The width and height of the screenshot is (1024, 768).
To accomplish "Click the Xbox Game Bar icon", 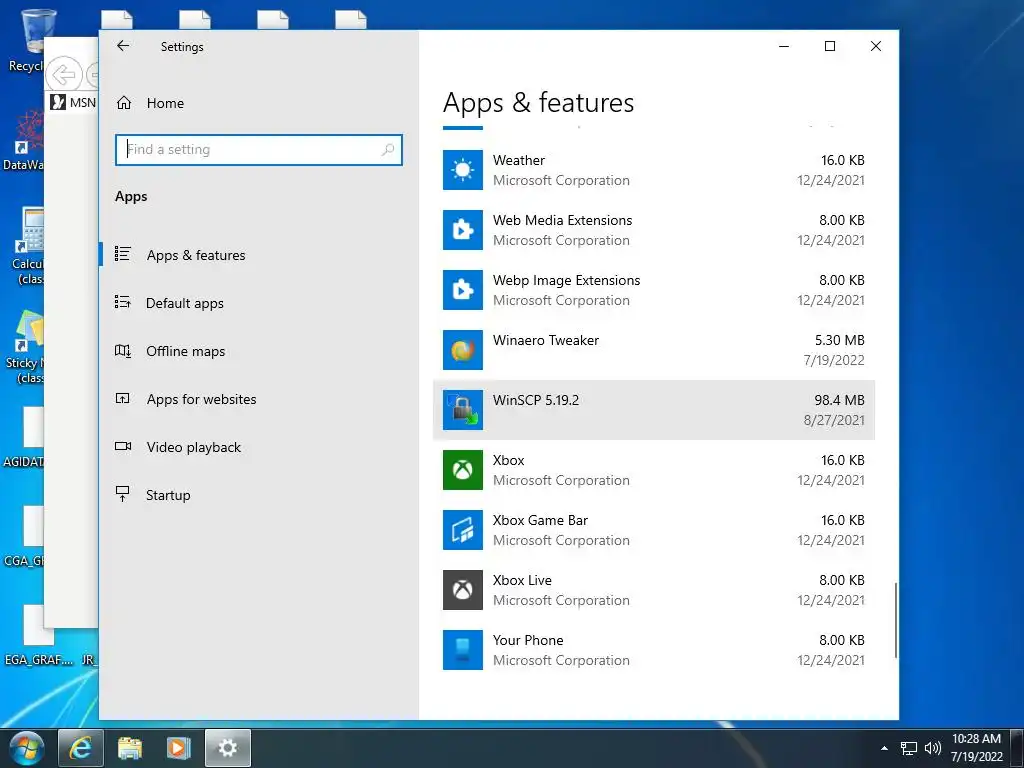I will tap(462, 530).
